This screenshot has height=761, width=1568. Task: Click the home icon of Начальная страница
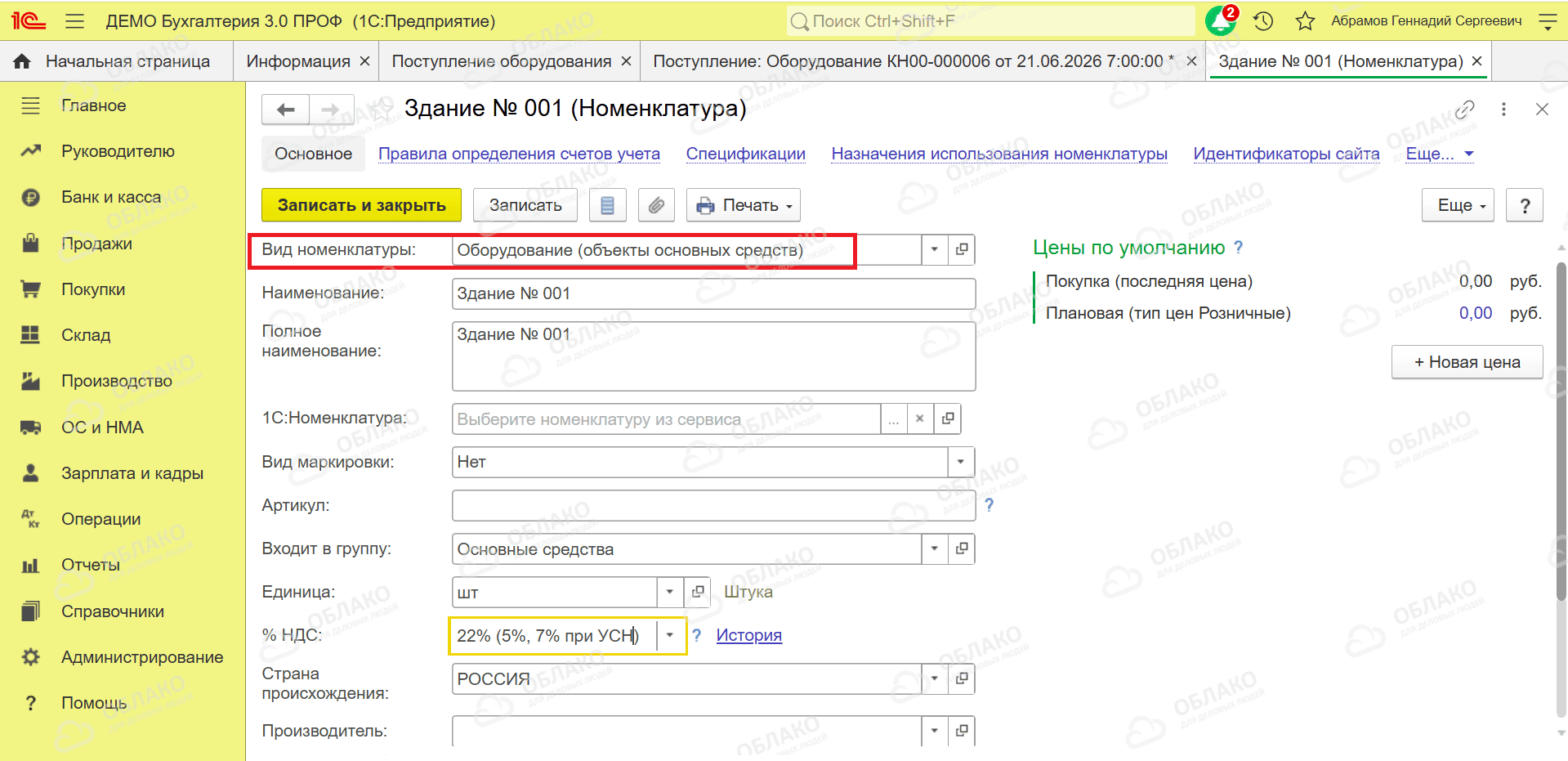click(x=22, y=61)
